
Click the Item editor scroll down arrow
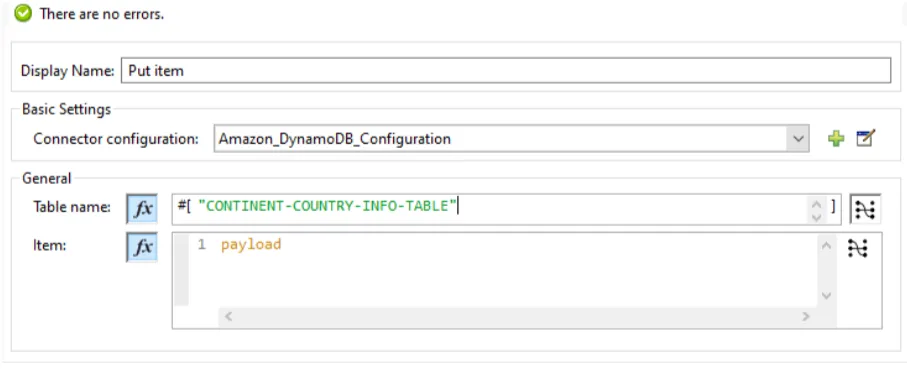(x=826, y=296)
